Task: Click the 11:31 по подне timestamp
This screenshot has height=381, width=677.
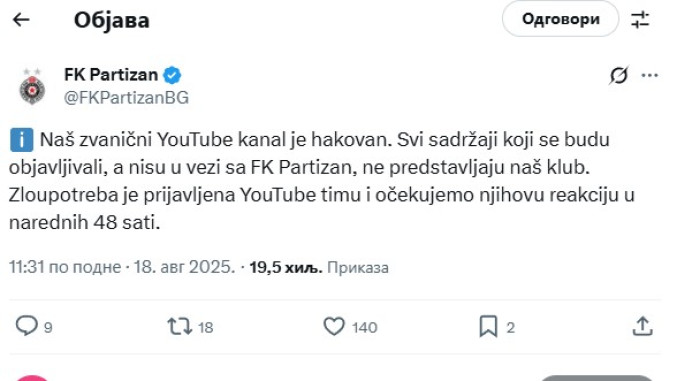Action: pos(65,267)
